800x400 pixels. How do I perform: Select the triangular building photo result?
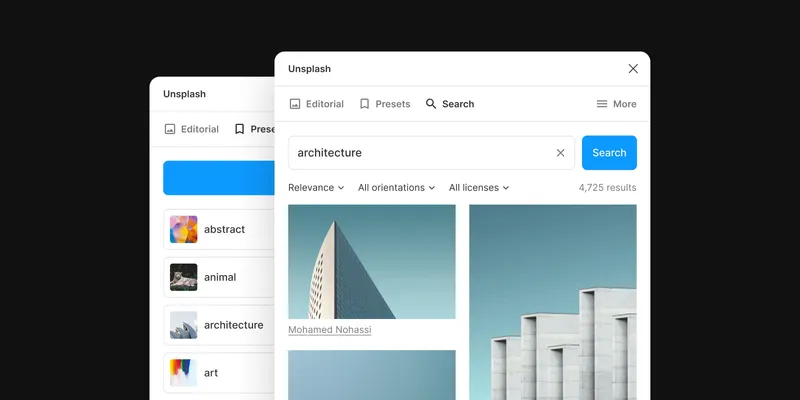click(372, 262)
